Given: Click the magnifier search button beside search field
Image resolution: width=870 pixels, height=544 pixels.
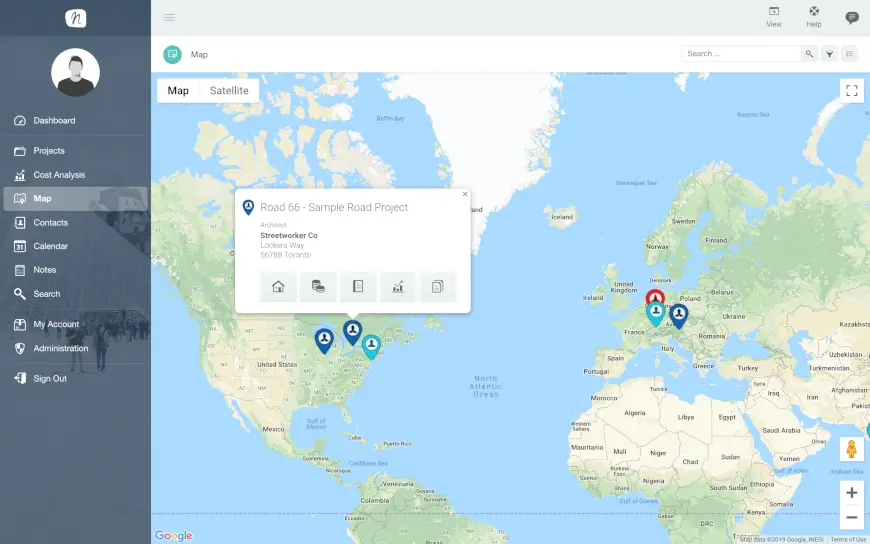Looking at the screenshot, I should tap(810, 54).
